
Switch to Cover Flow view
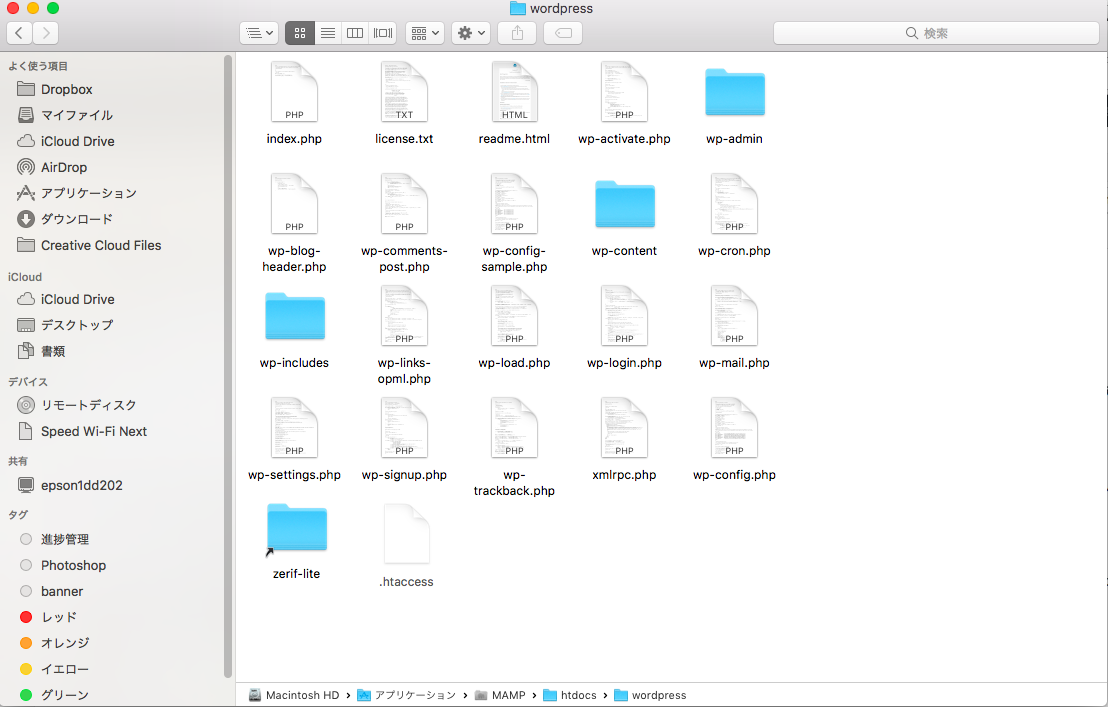[x=383, y=32]
